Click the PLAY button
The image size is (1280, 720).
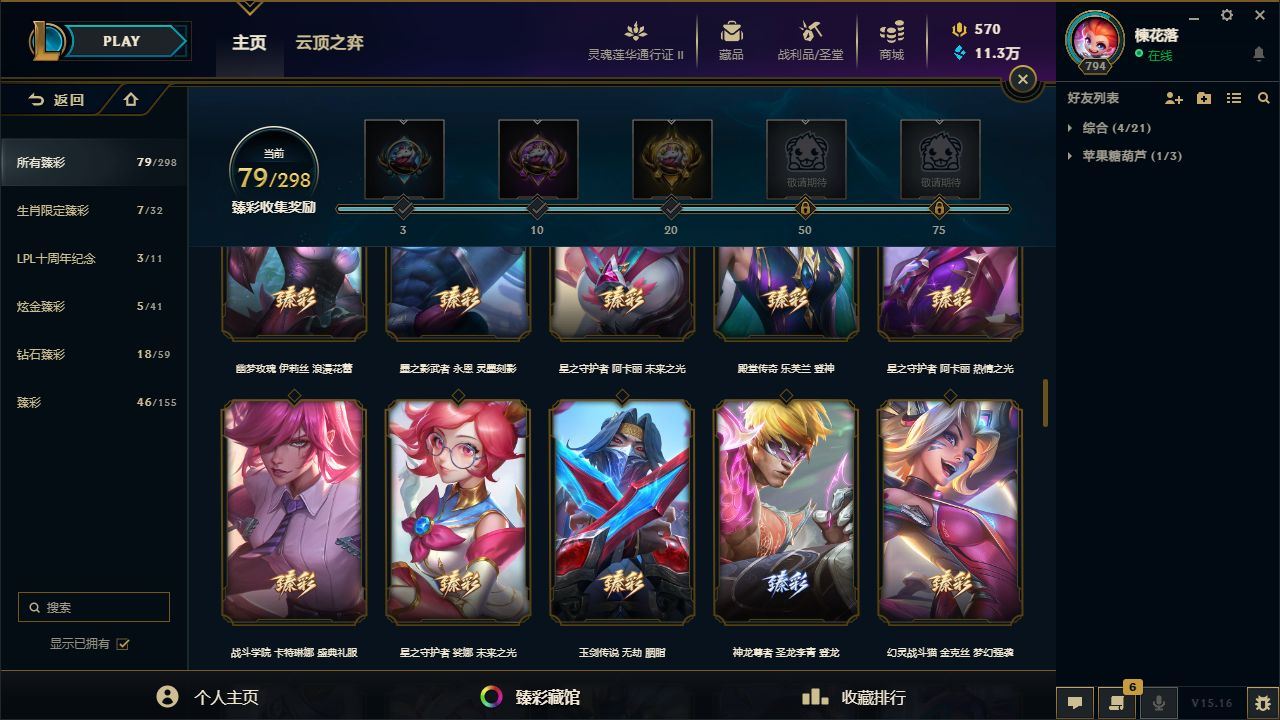pyautogui.click(x=122, y=41)
